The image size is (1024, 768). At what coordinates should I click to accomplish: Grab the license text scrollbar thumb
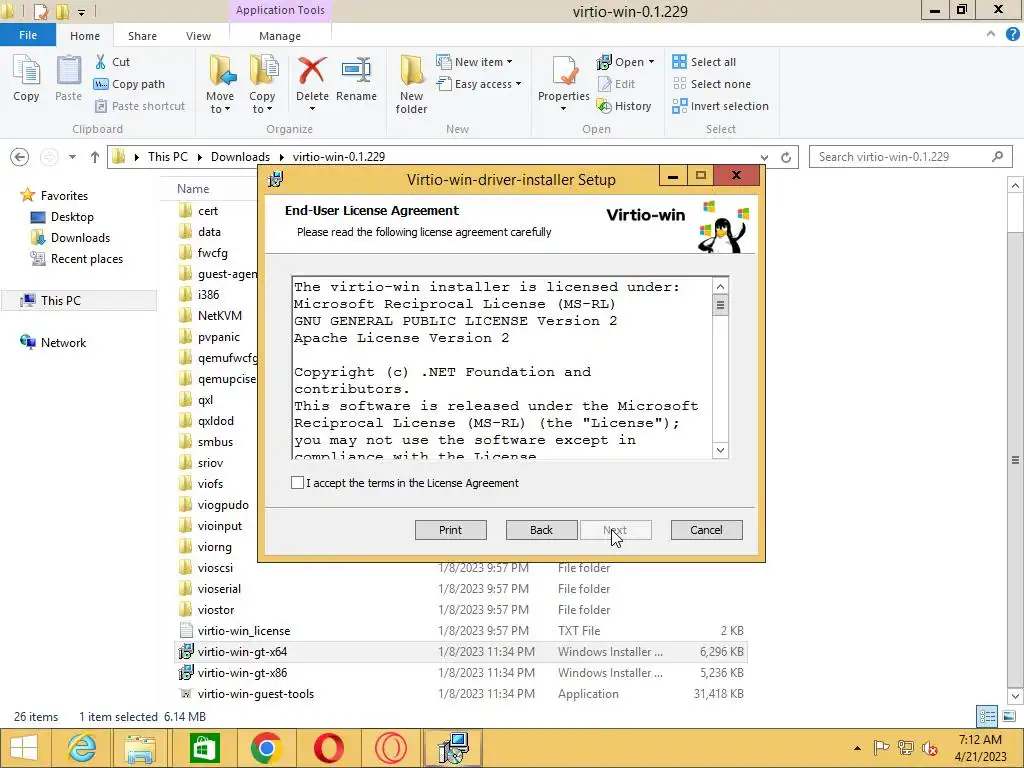720,305
